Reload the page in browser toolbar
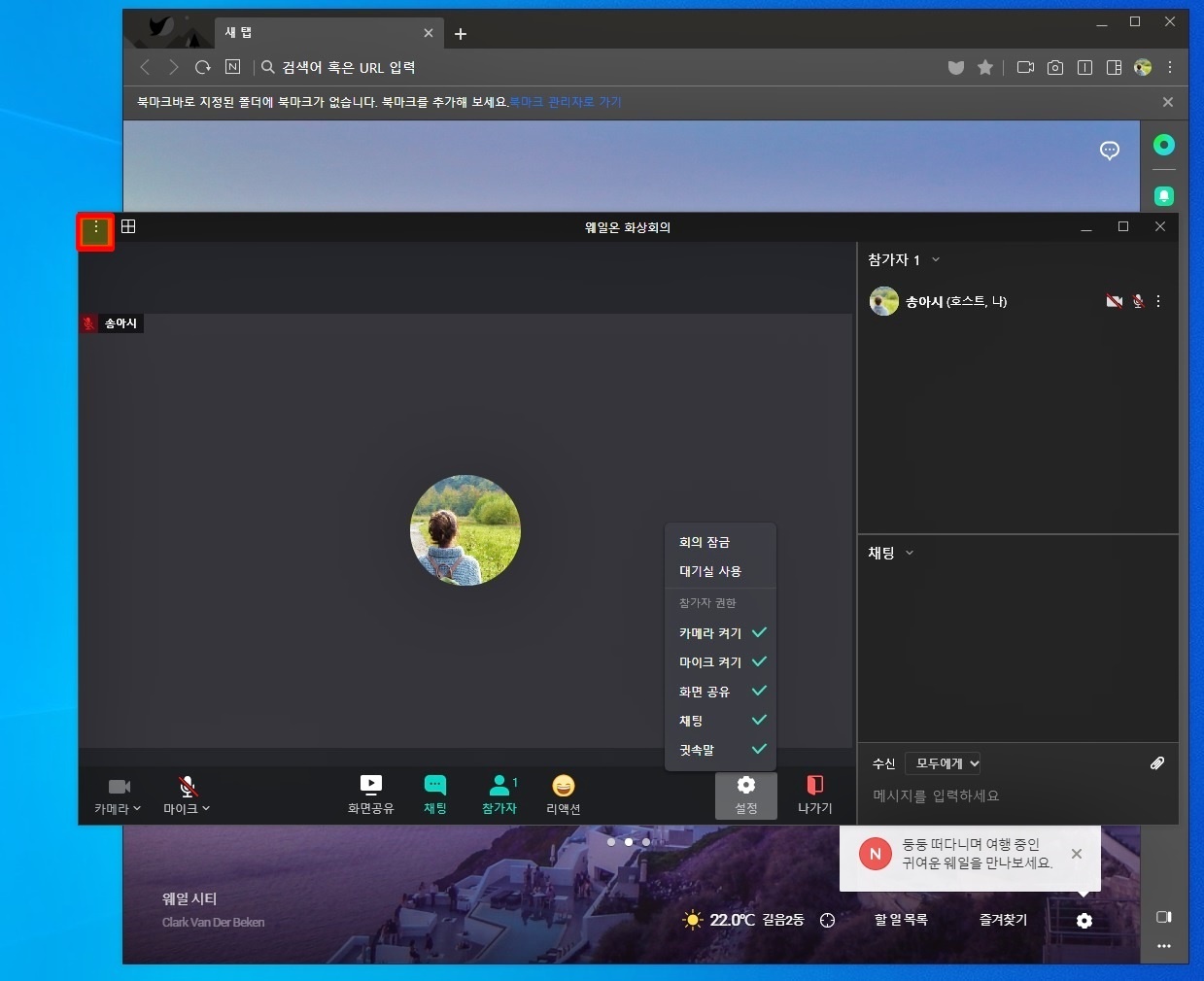The width and height of the screenshot is (1204, 981). pos(202,67)
